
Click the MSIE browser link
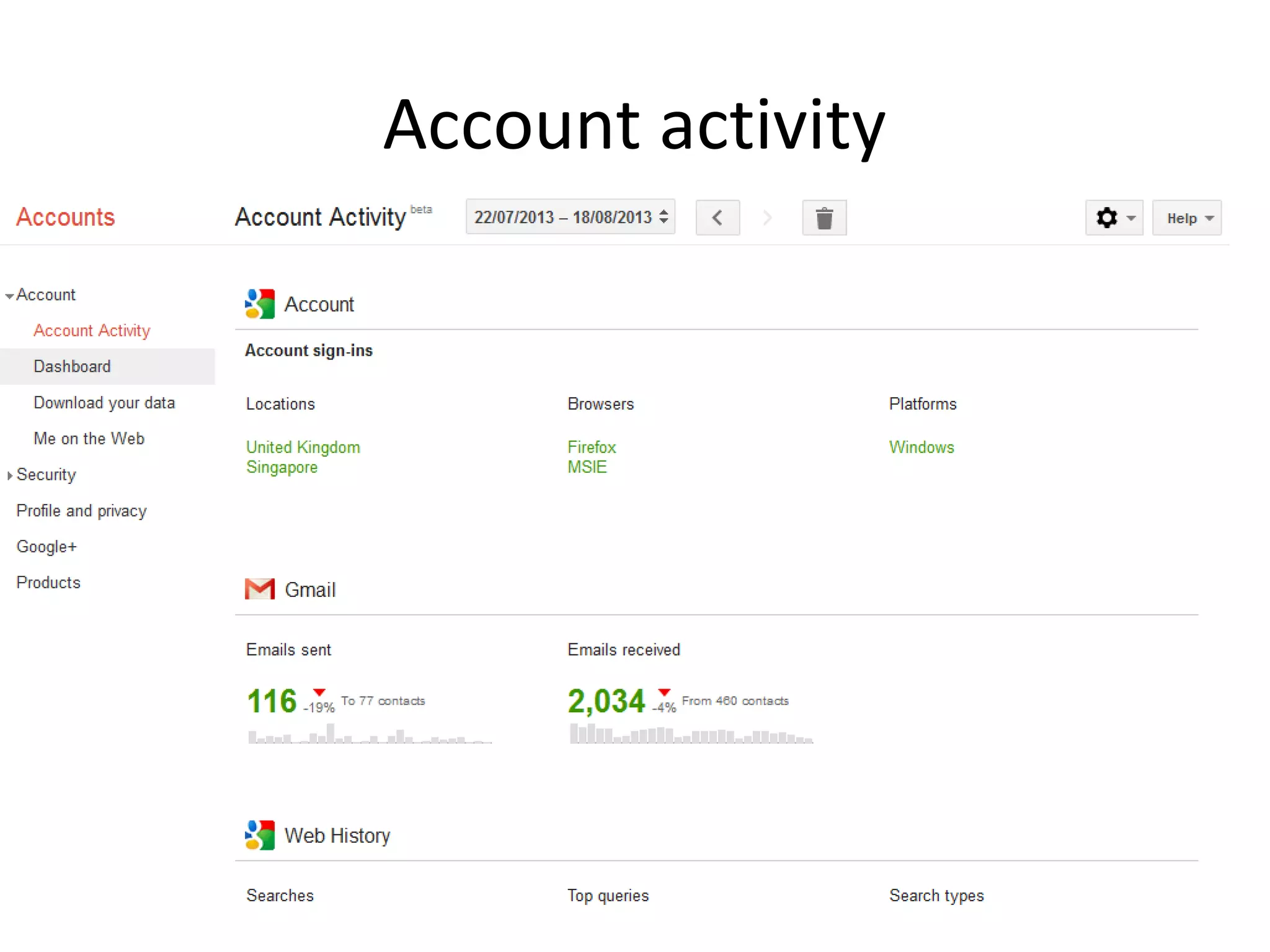pos(587,467)
